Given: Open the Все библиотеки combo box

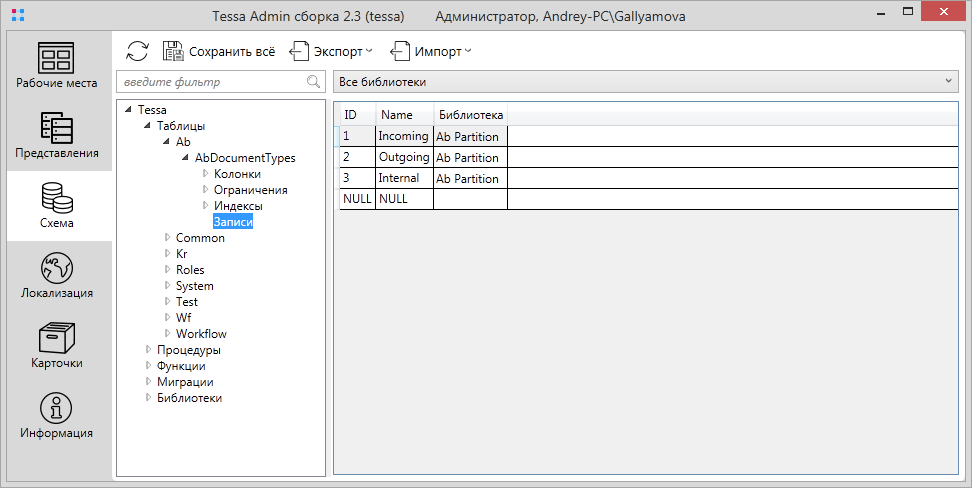Looking at the screenshot, I should (x=646, y=82).
